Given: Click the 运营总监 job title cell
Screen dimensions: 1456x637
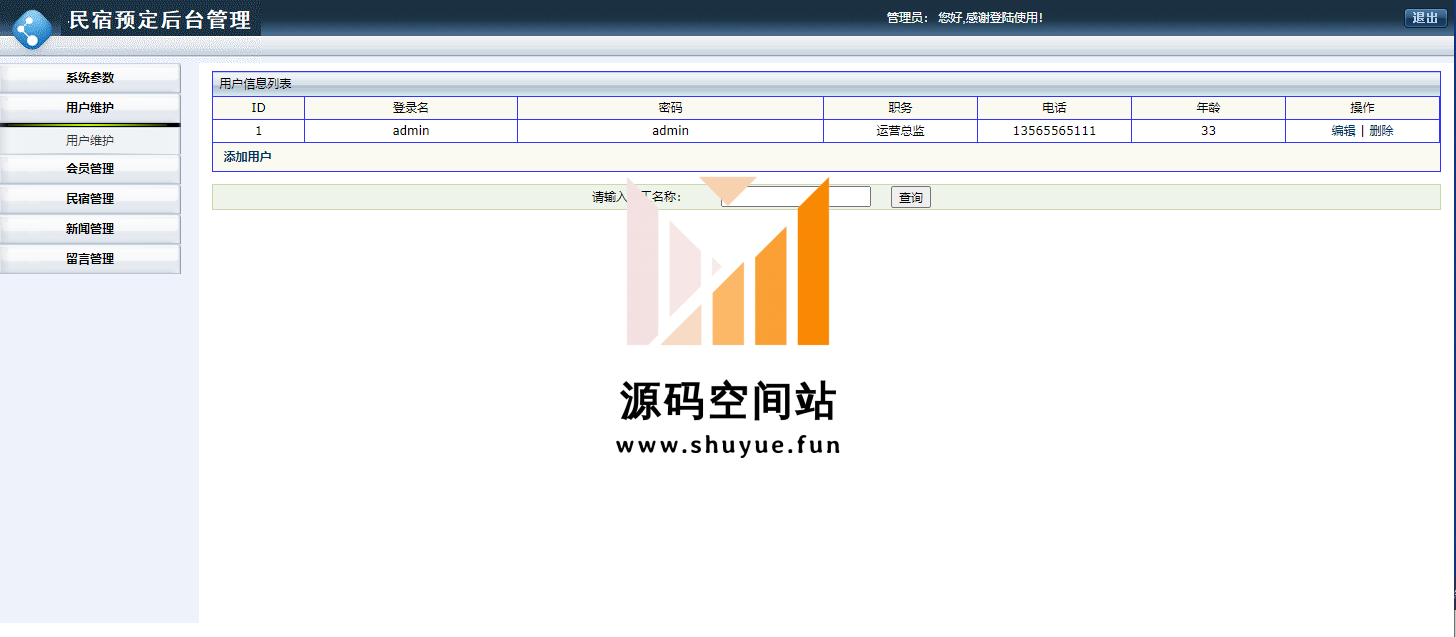Looking at the screenshot, I should click(x=900, y=131).
